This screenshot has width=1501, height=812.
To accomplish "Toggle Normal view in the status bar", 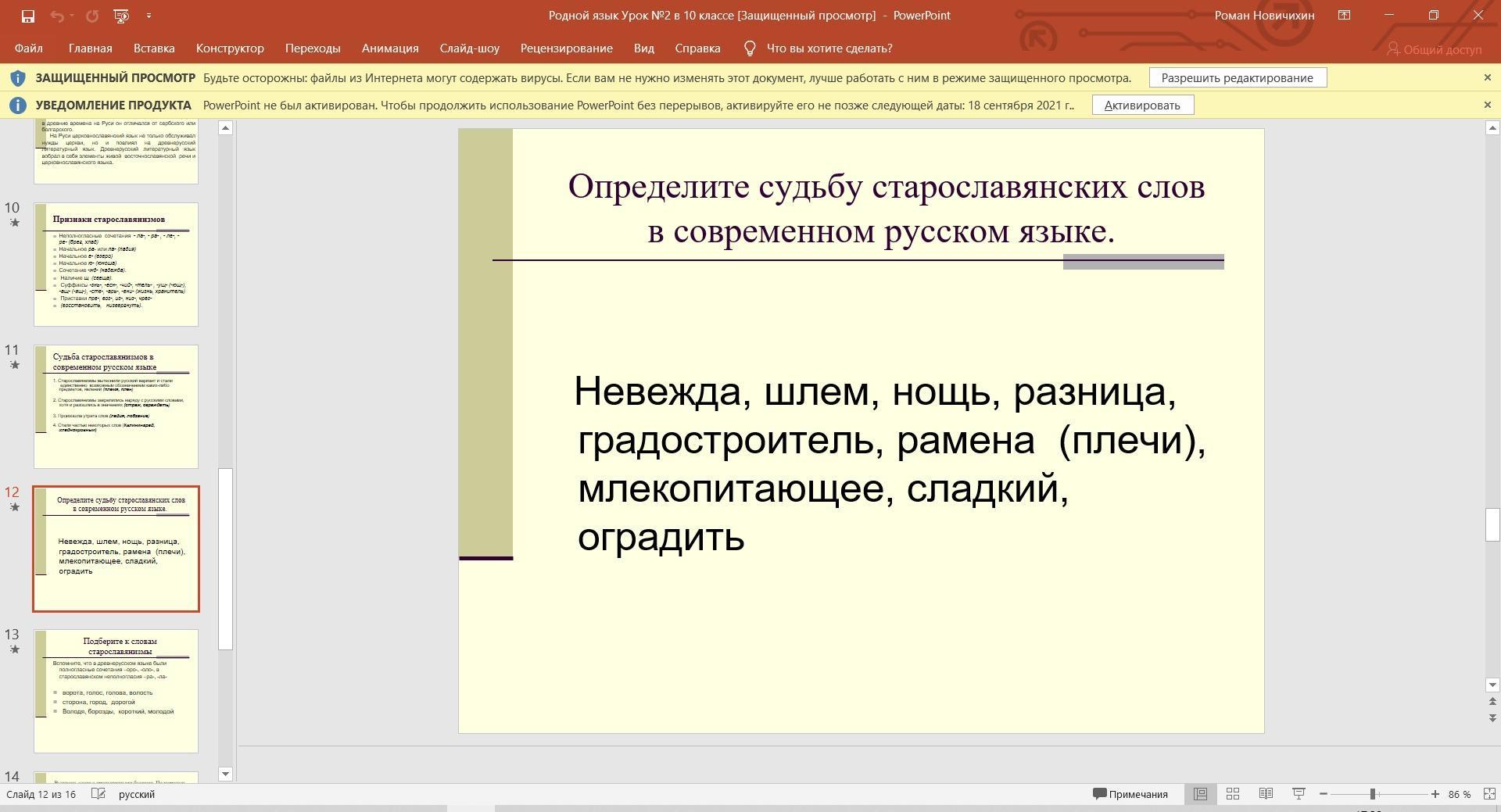I will (1200, 794).
